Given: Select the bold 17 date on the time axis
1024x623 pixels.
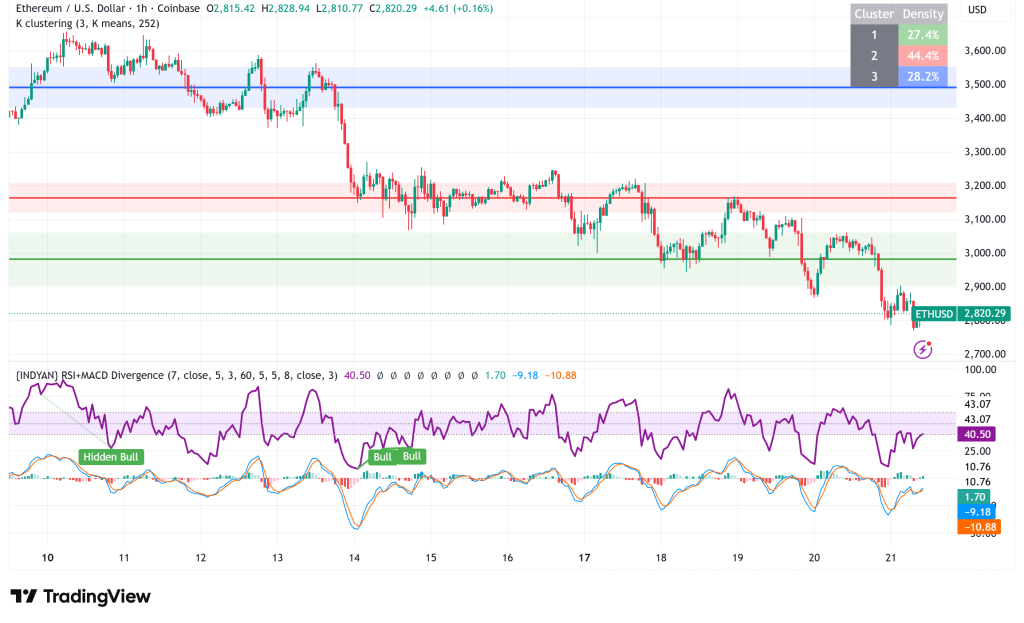Looking at the screenshot, I should 584,556.
